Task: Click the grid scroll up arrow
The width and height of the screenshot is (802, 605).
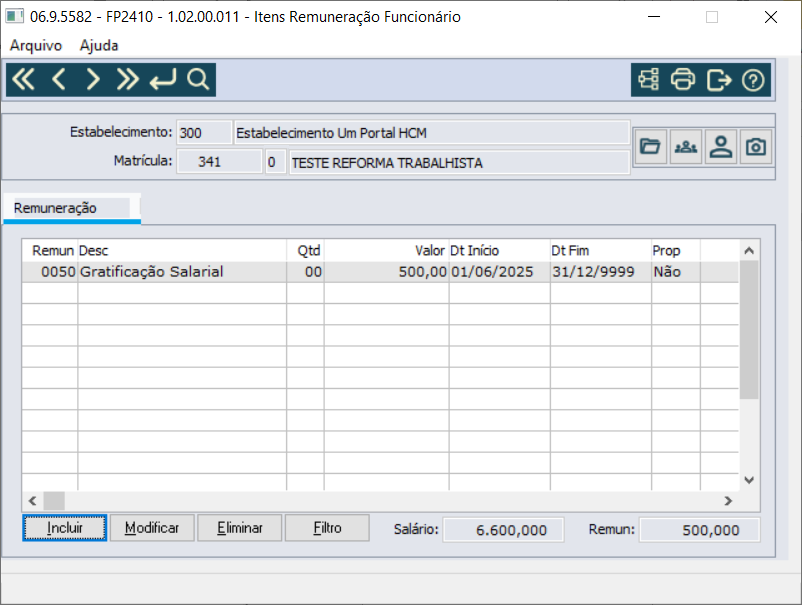Action: 749,251
